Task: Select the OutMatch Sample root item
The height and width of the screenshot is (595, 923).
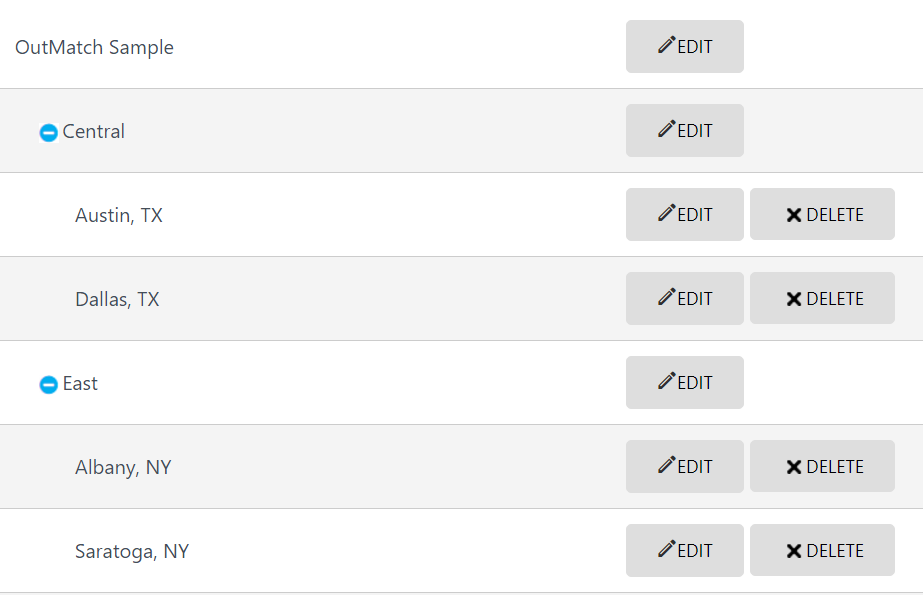Action: (x=94, y=47)
